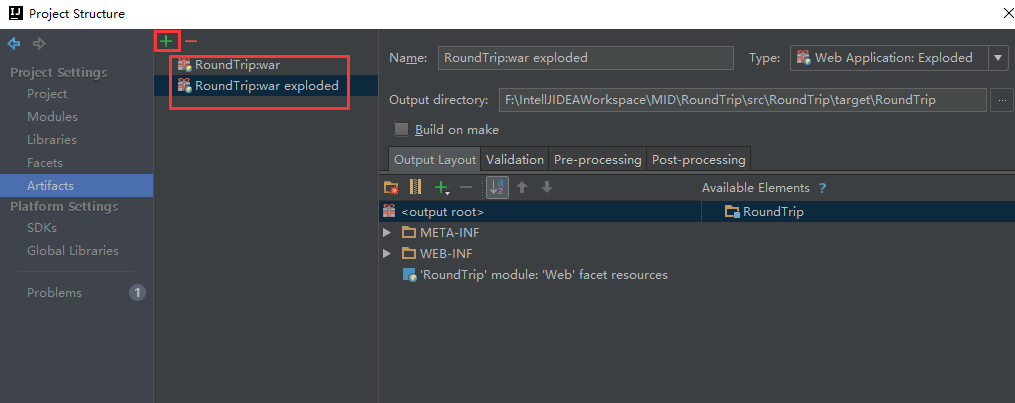
Task: Click the layout remove minus icon
Action: pyautogui.click(x=466, y=188)
